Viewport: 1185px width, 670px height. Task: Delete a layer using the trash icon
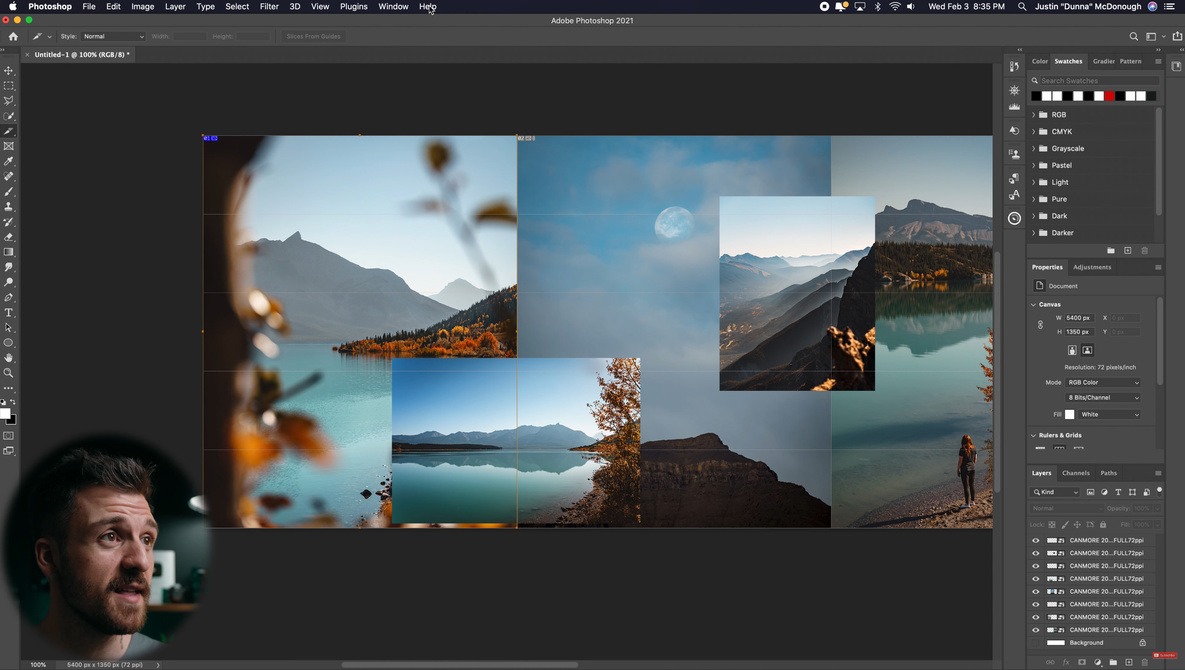click(x=1145, y=661)
